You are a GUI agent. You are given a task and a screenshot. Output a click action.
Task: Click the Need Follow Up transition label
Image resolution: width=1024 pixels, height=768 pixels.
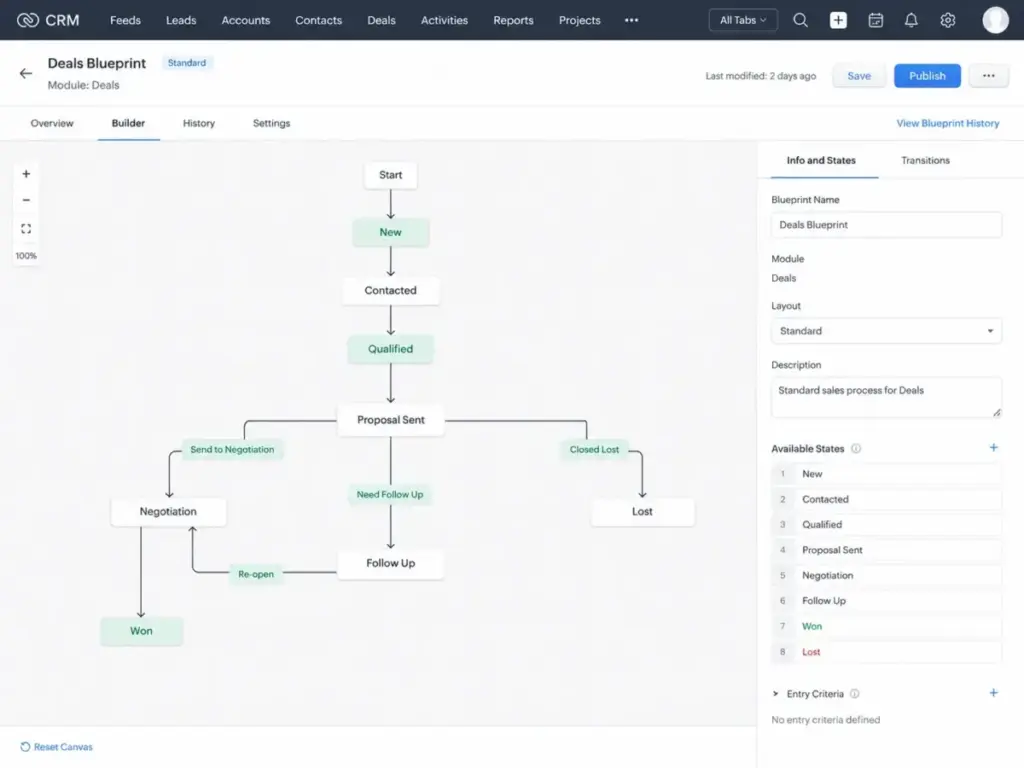point(390,494)
